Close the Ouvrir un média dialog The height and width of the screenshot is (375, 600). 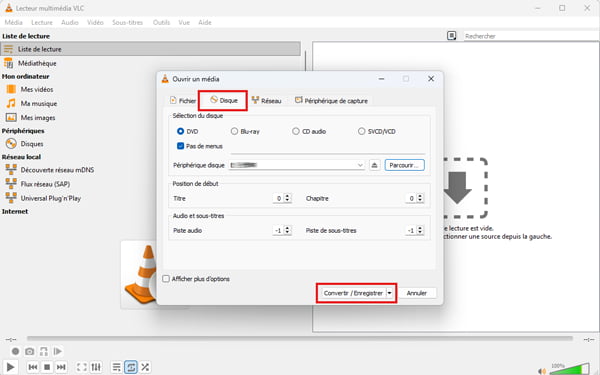pos(431,78)
